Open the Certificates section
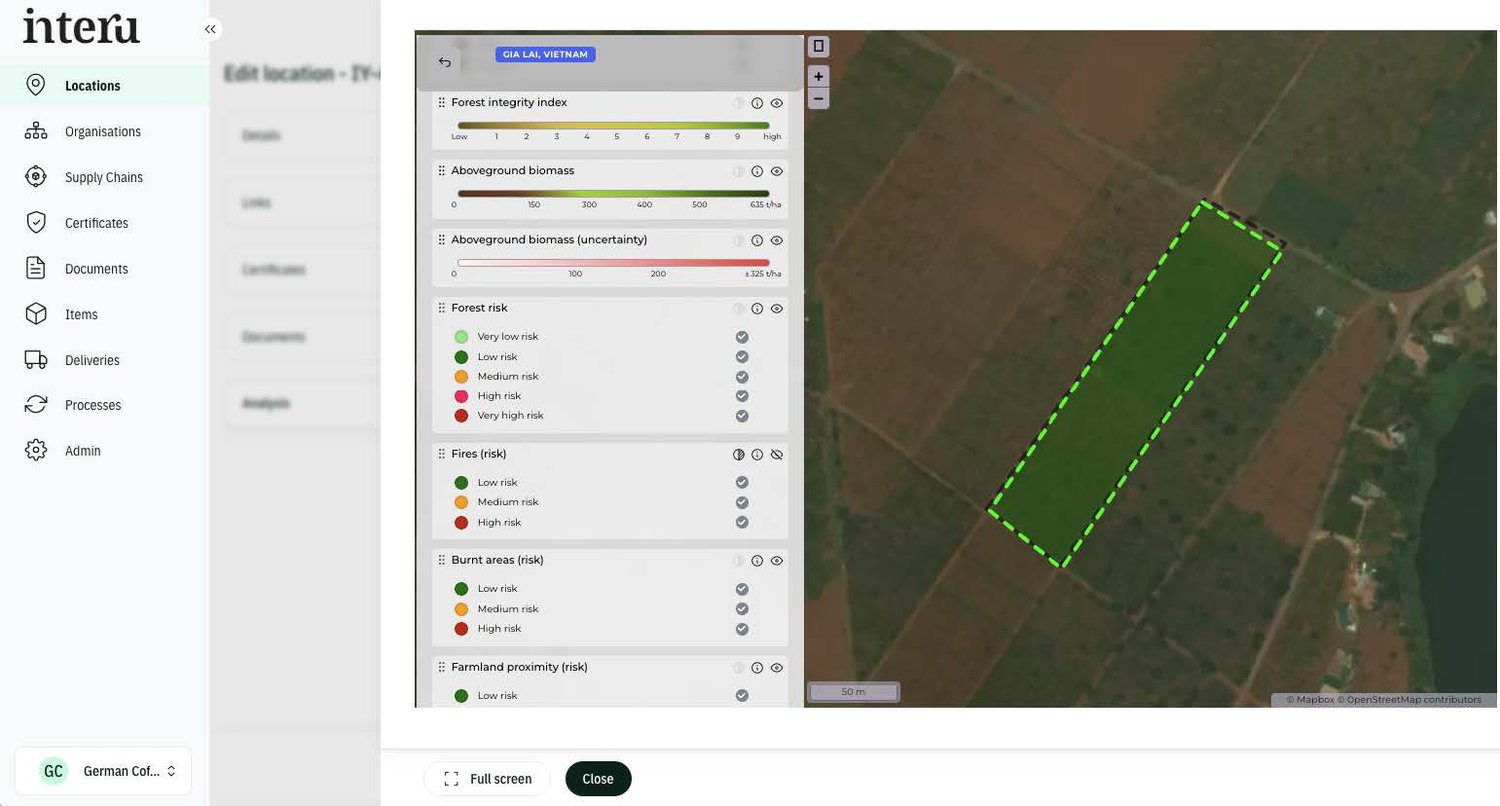This screenshot has height=806, width=1500. click(104, 223)
